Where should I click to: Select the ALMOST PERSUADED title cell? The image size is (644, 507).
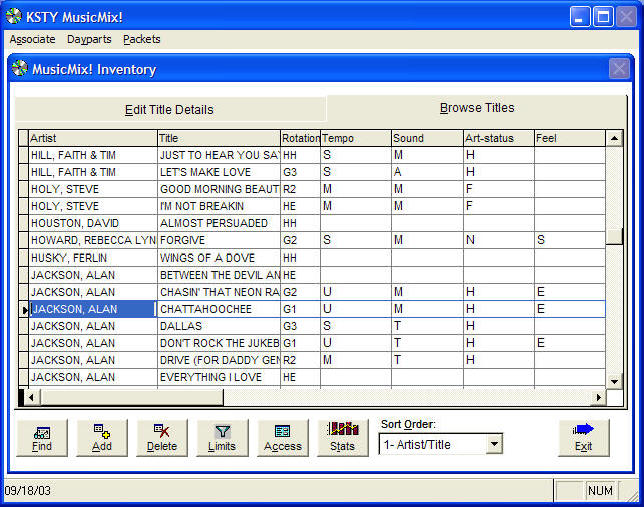coord(219,224)
